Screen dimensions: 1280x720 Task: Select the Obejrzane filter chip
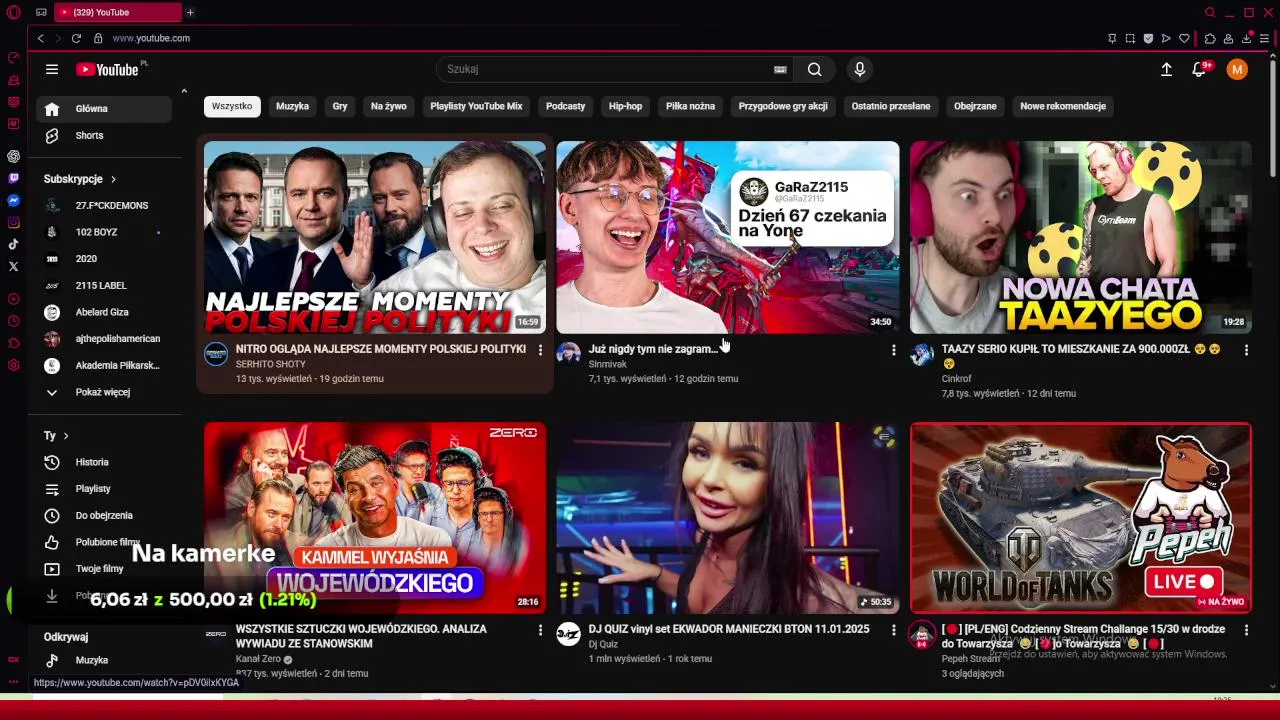point(975,106)
